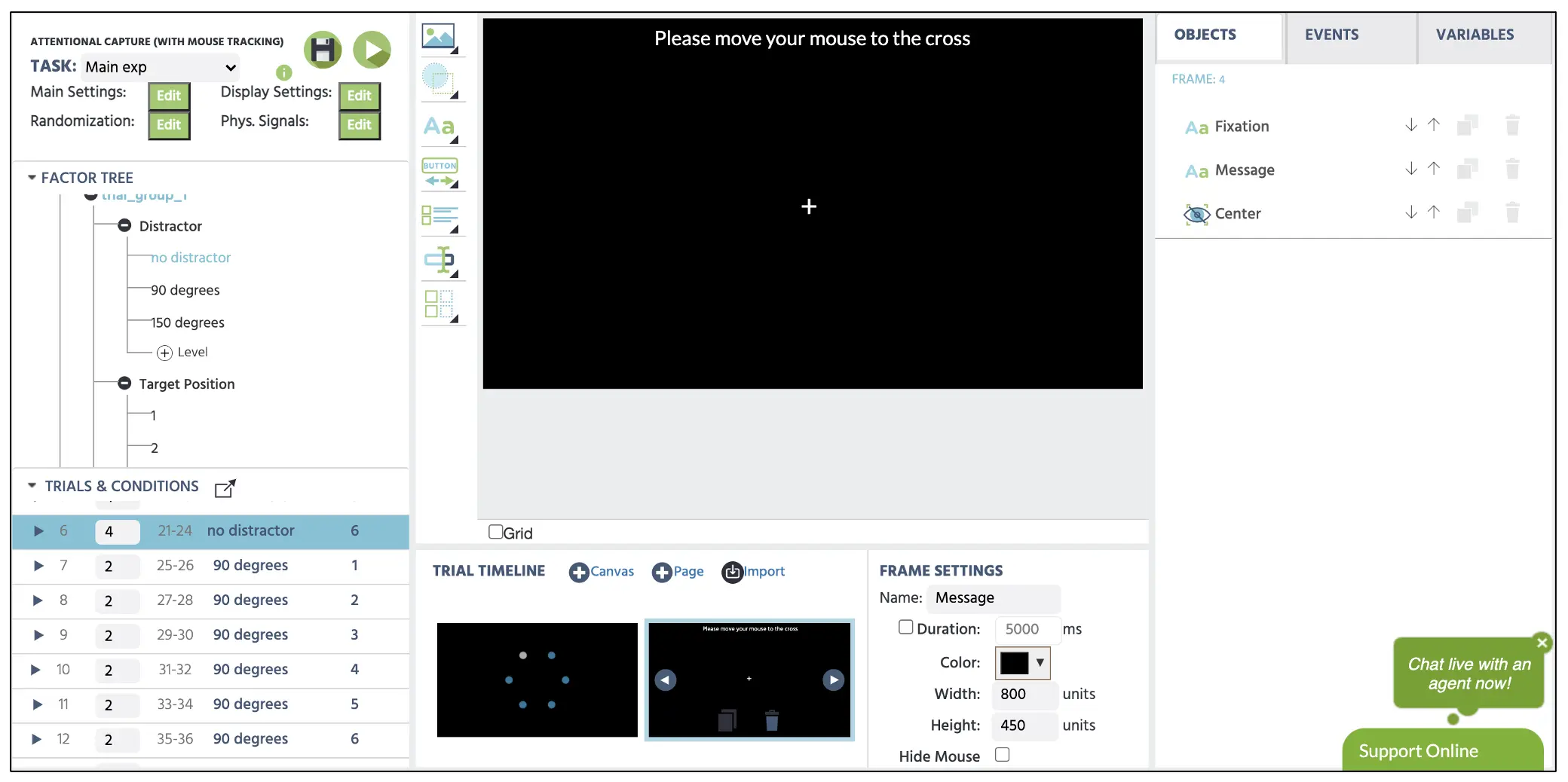This screenshot has width=1568, height=782.
Task: Add a new Level to Distractor
Action: (x=182, y=352)
